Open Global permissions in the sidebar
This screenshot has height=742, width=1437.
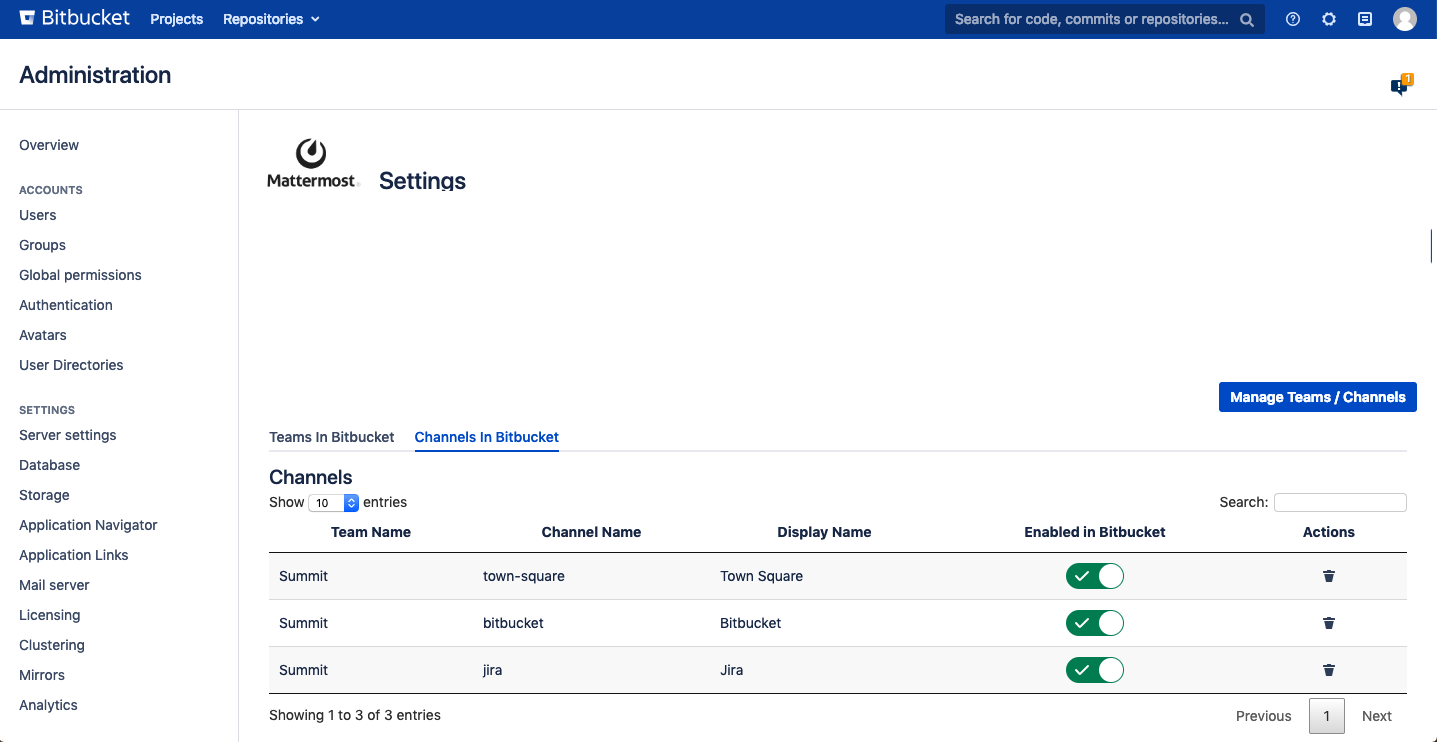coord(80,275)
